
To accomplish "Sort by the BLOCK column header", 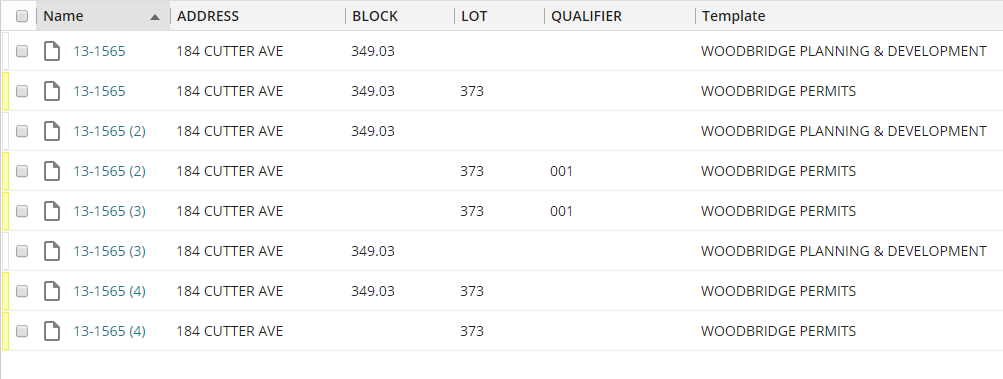I will pos(375,16).
